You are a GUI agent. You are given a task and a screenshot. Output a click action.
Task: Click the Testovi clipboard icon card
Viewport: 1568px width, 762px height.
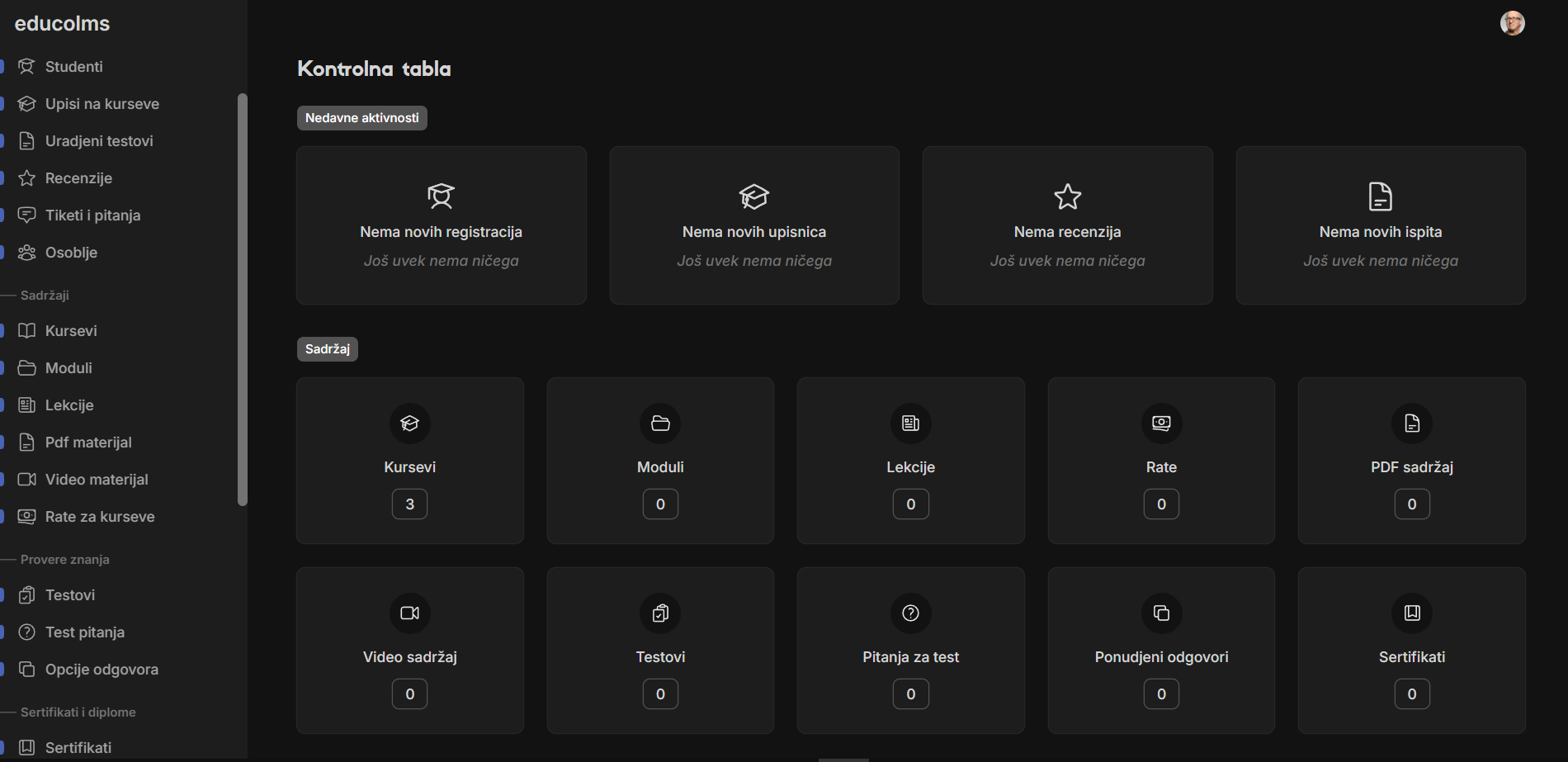(x=660, y=613)
